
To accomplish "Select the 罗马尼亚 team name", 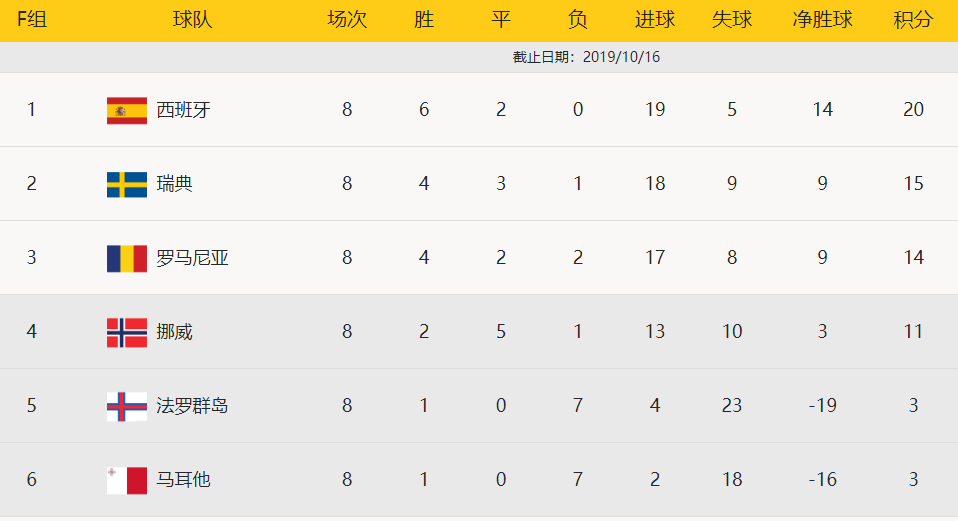I will click(x=192, y=258).
